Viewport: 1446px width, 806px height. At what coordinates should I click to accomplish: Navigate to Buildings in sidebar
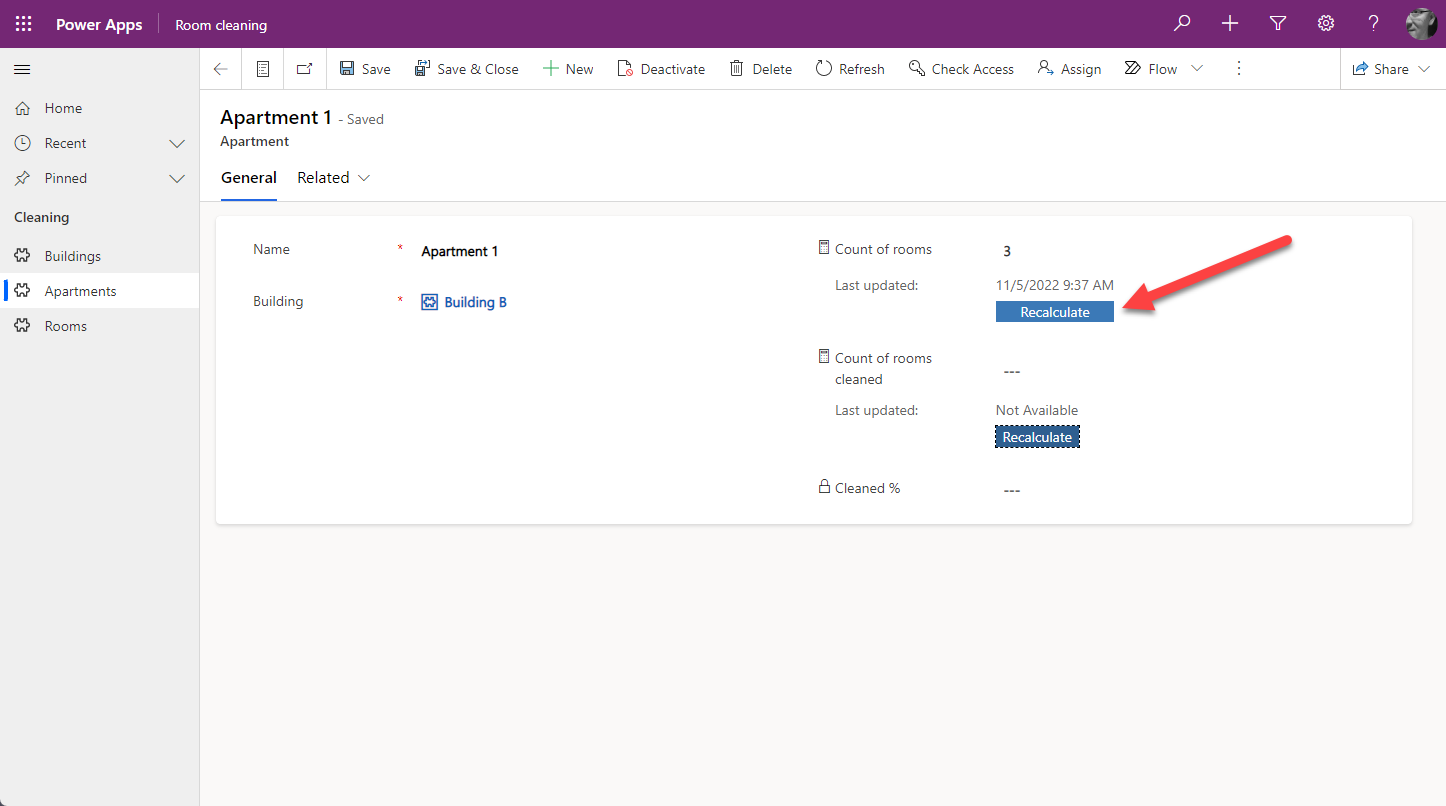click(x=72, y=256)
